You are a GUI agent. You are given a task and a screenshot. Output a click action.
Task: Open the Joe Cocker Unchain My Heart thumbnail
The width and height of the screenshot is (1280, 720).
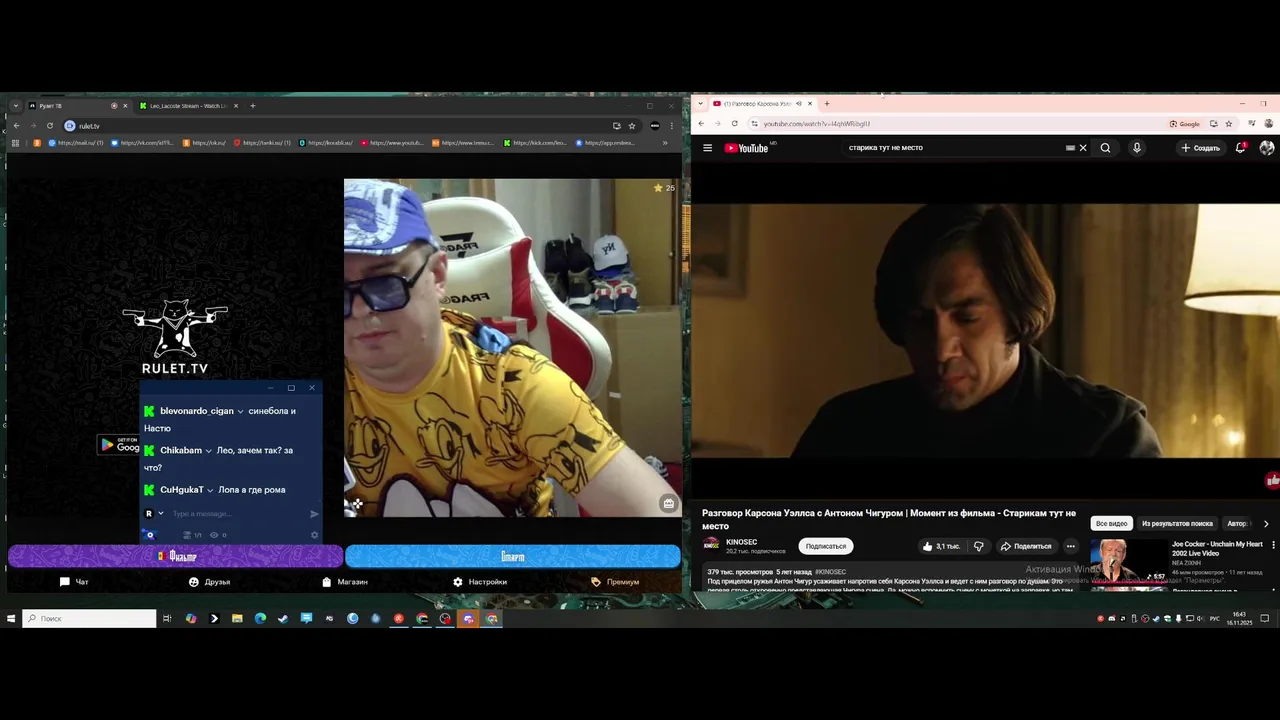tap(1128, 561)
